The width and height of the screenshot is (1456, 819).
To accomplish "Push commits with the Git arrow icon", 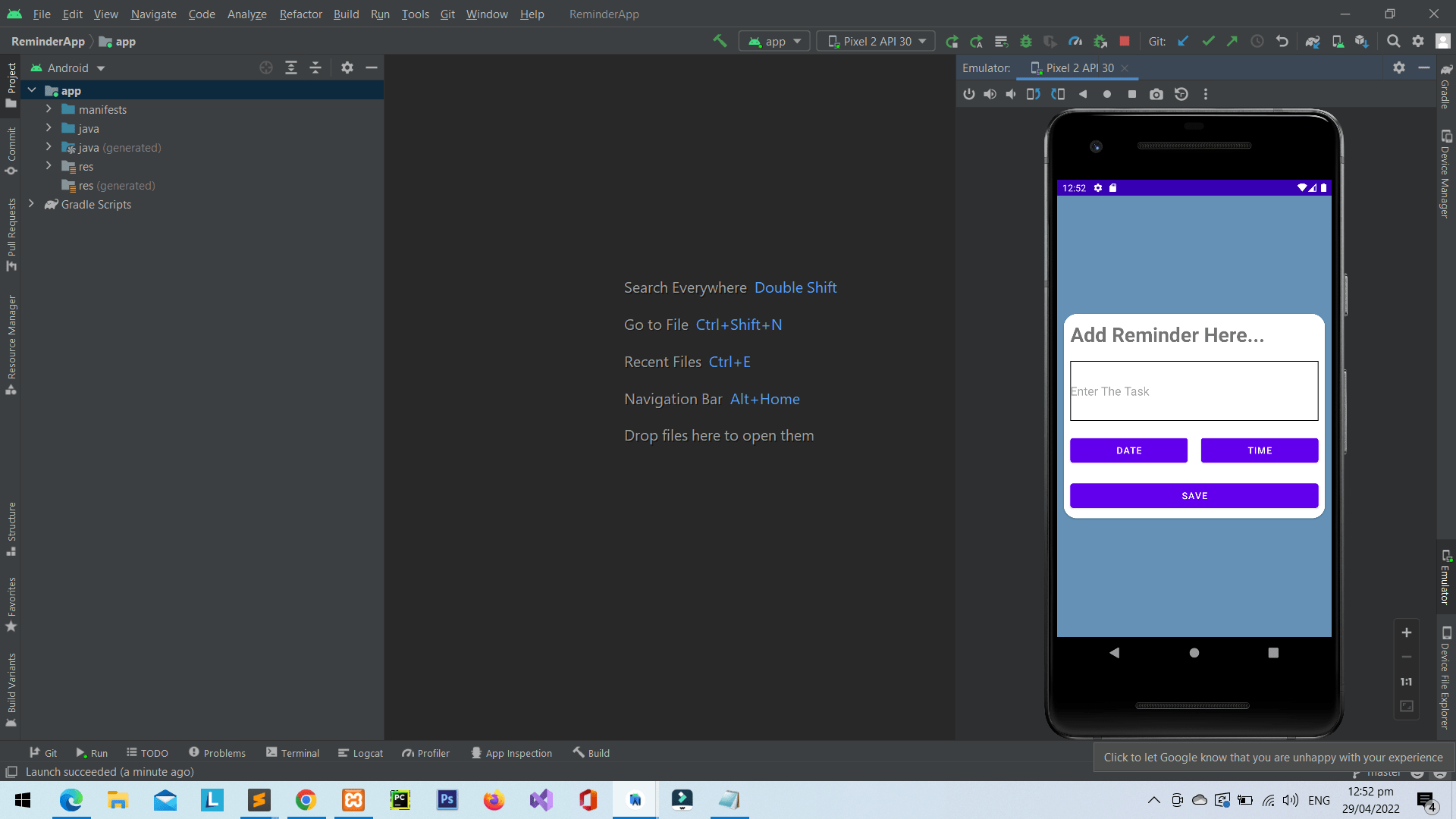I will 1232,41.
